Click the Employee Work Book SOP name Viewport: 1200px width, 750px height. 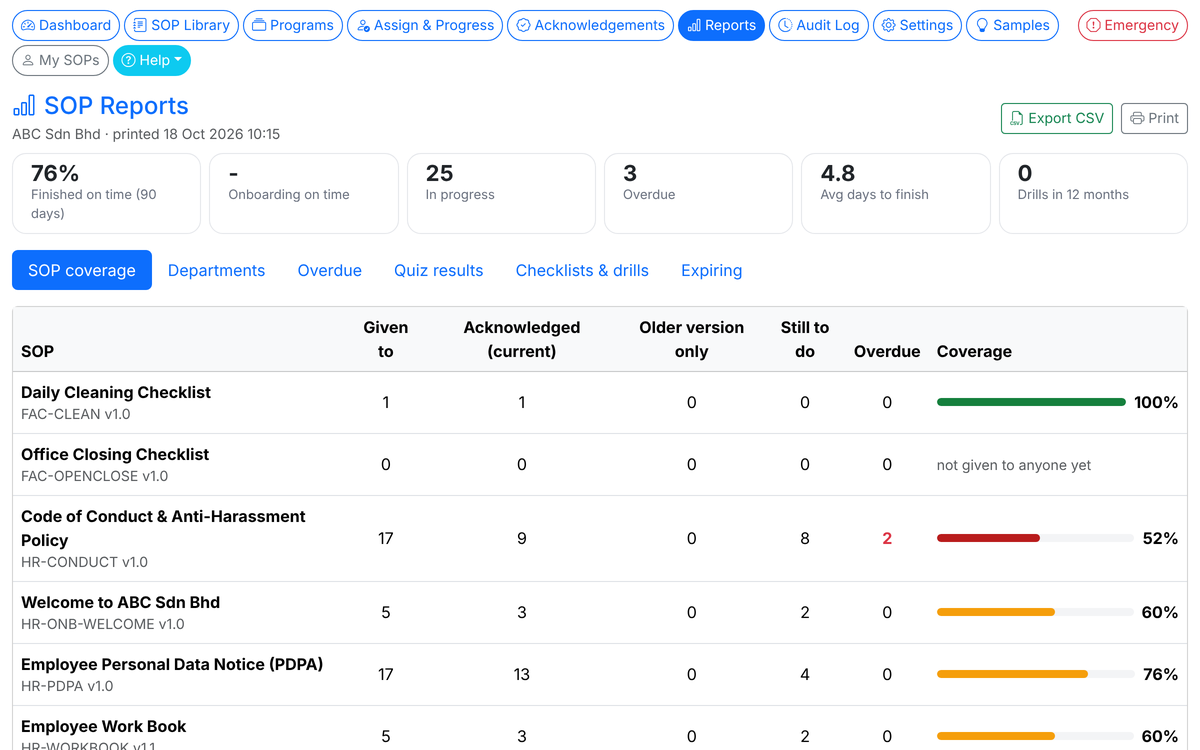tap(104, 726)
